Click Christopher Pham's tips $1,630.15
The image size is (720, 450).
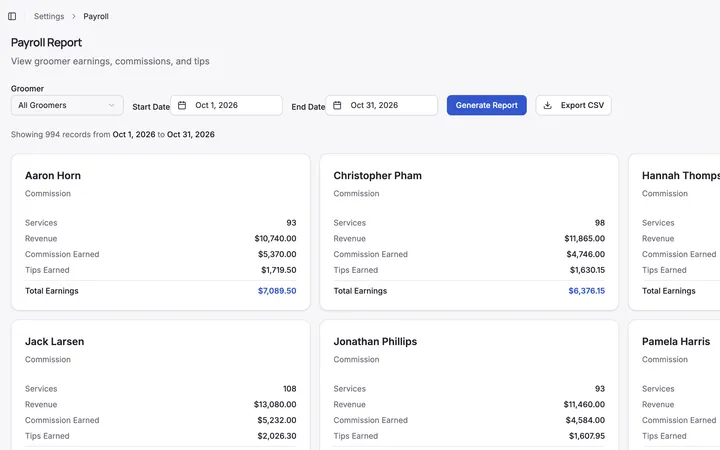point(587,270)
